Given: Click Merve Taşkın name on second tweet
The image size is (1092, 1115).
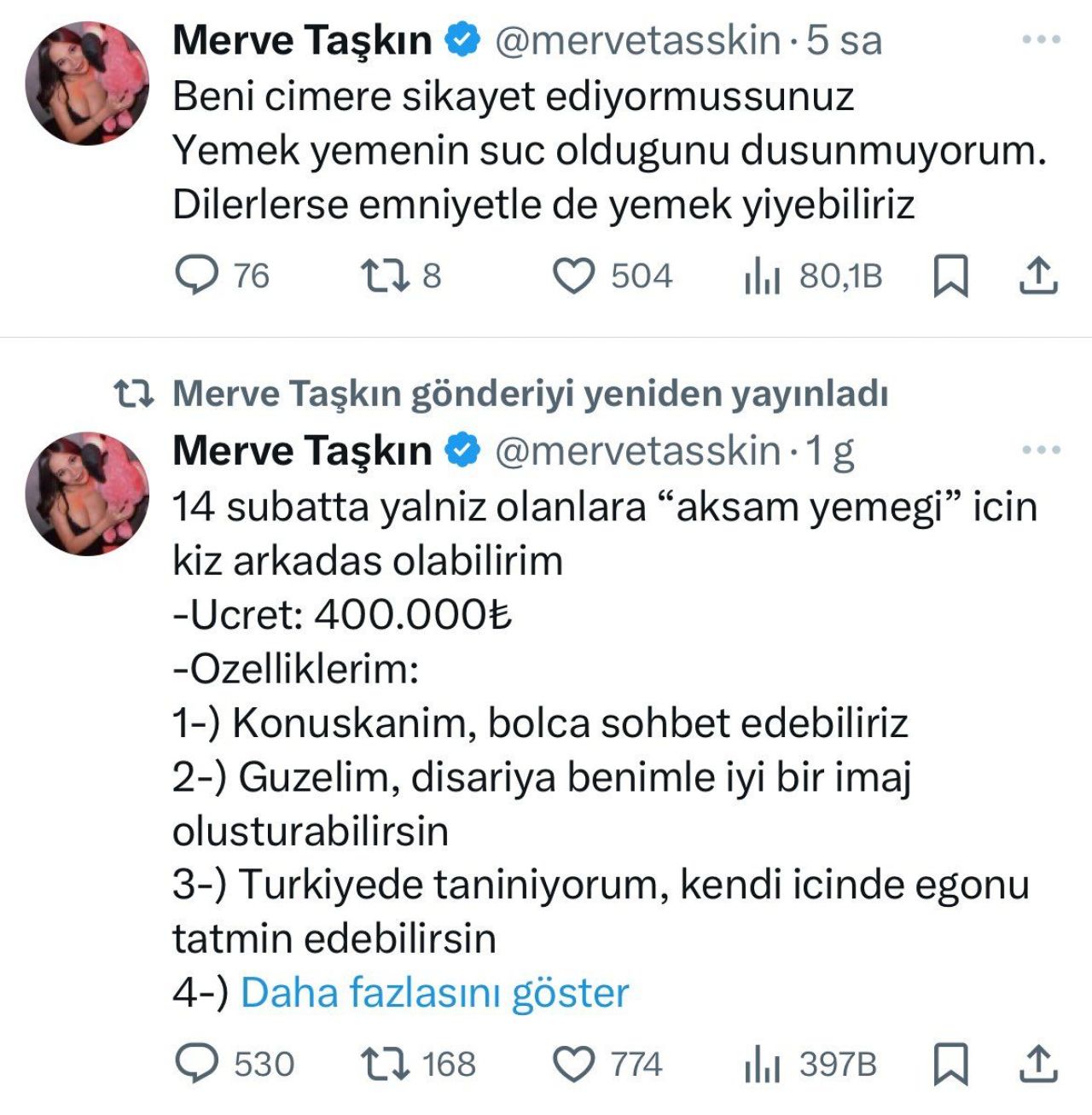Looking at the screenshot, I should tap(302, 450).
